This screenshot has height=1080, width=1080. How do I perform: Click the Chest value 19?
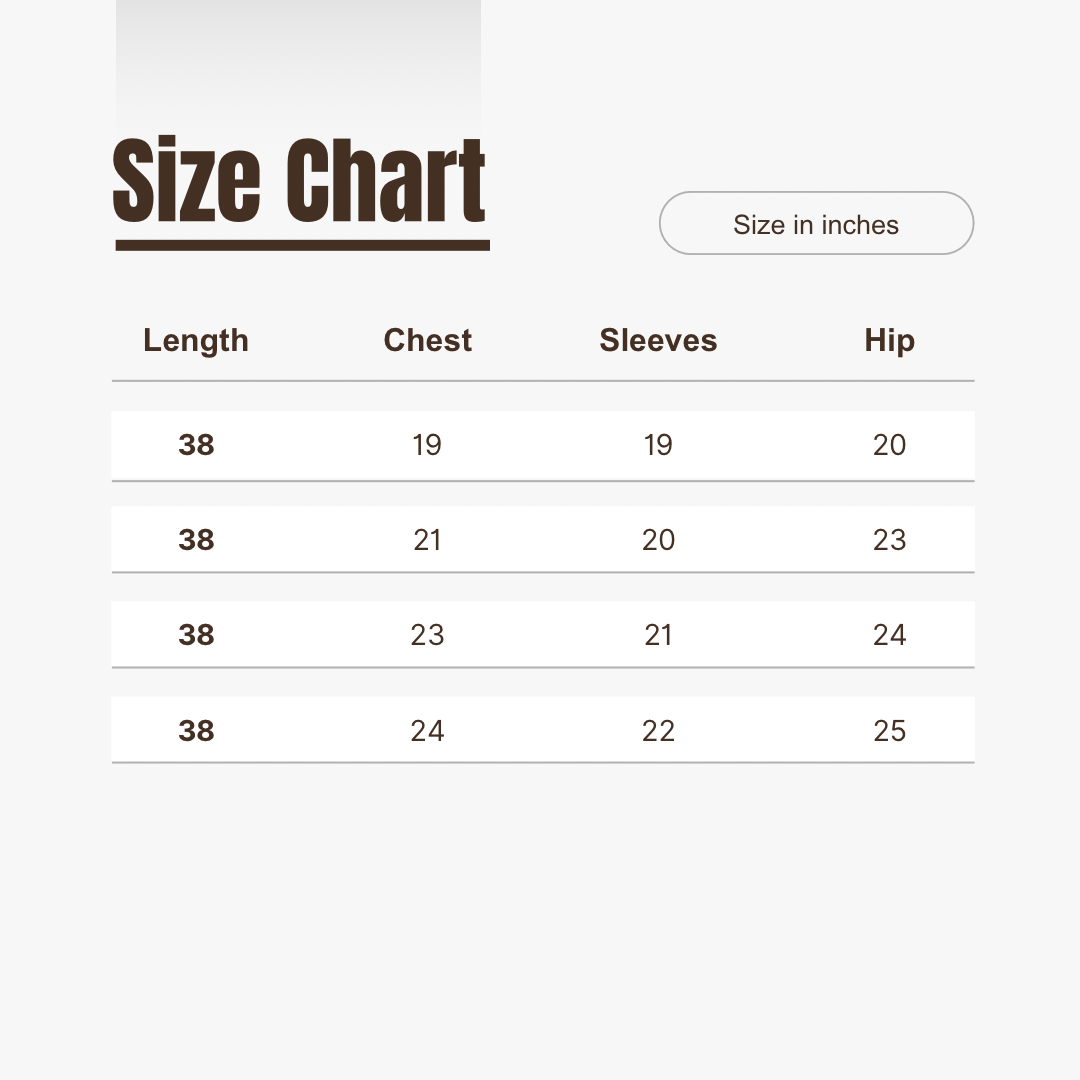click(x=427, y=445)
